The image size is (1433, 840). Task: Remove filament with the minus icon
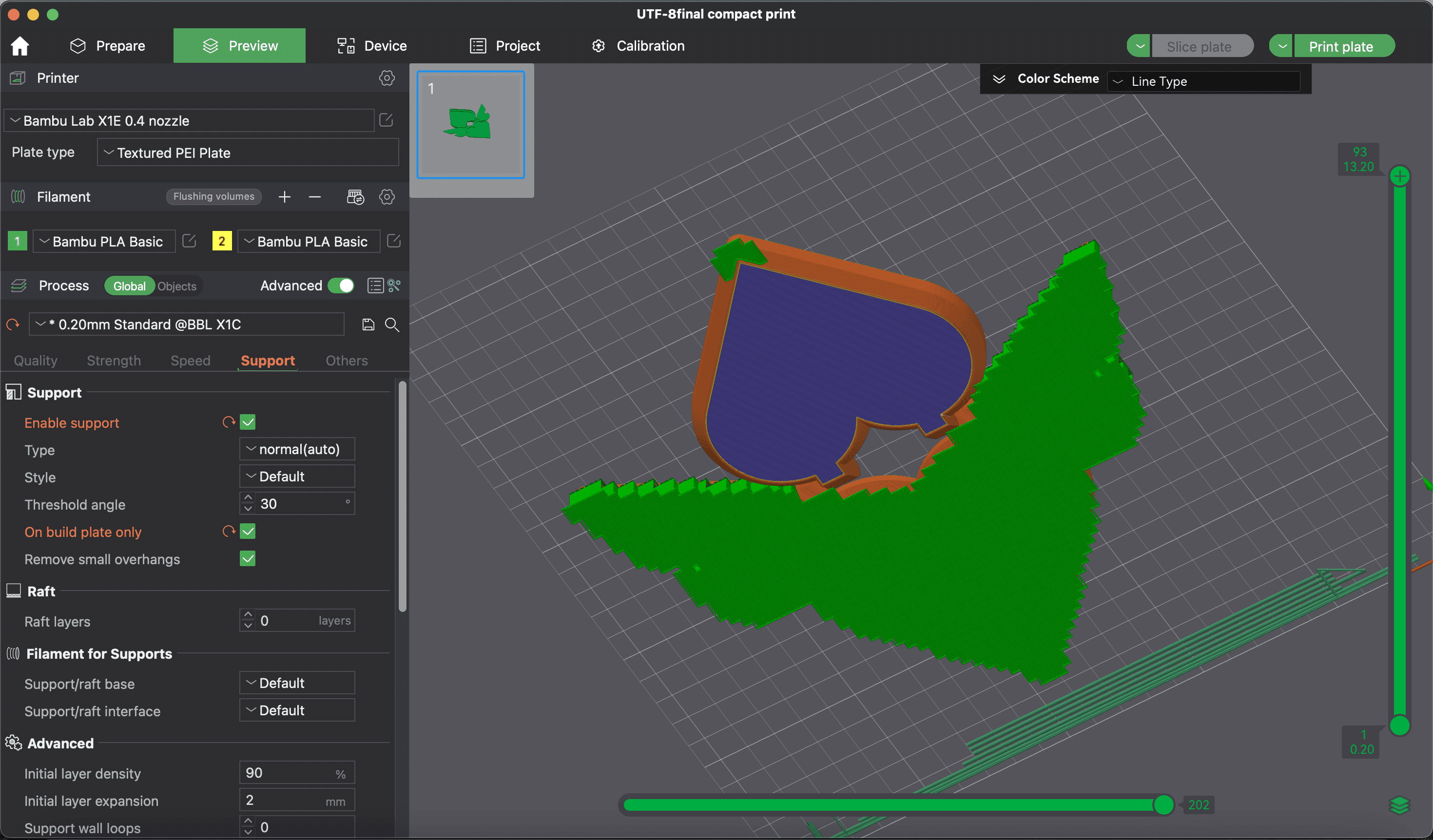click(315, 197)
